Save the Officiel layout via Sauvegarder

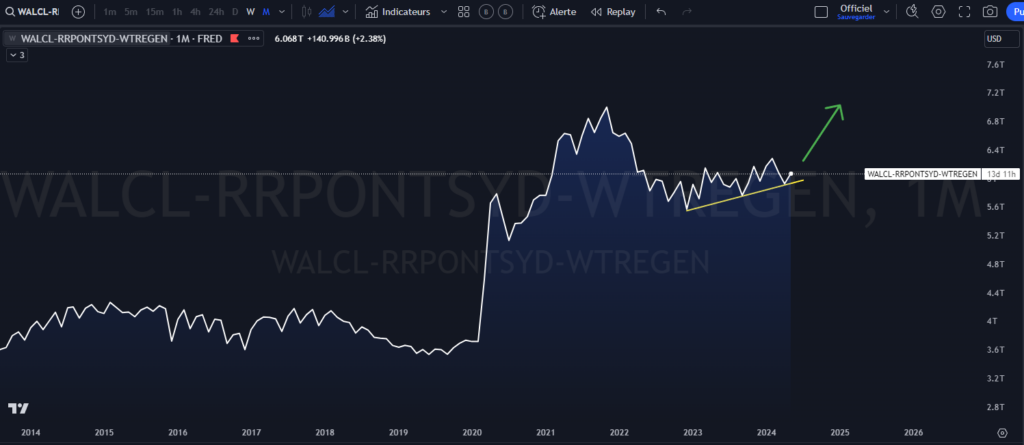click(856, 16)
